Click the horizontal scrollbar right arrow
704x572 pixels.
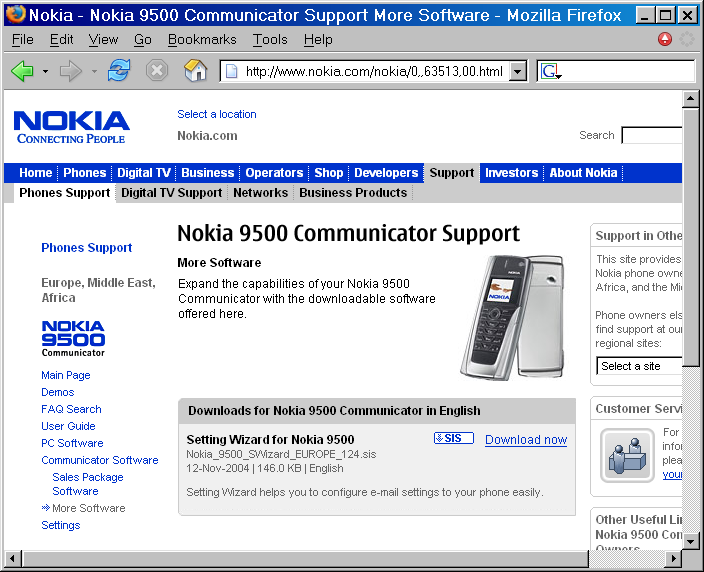point(673,559)
